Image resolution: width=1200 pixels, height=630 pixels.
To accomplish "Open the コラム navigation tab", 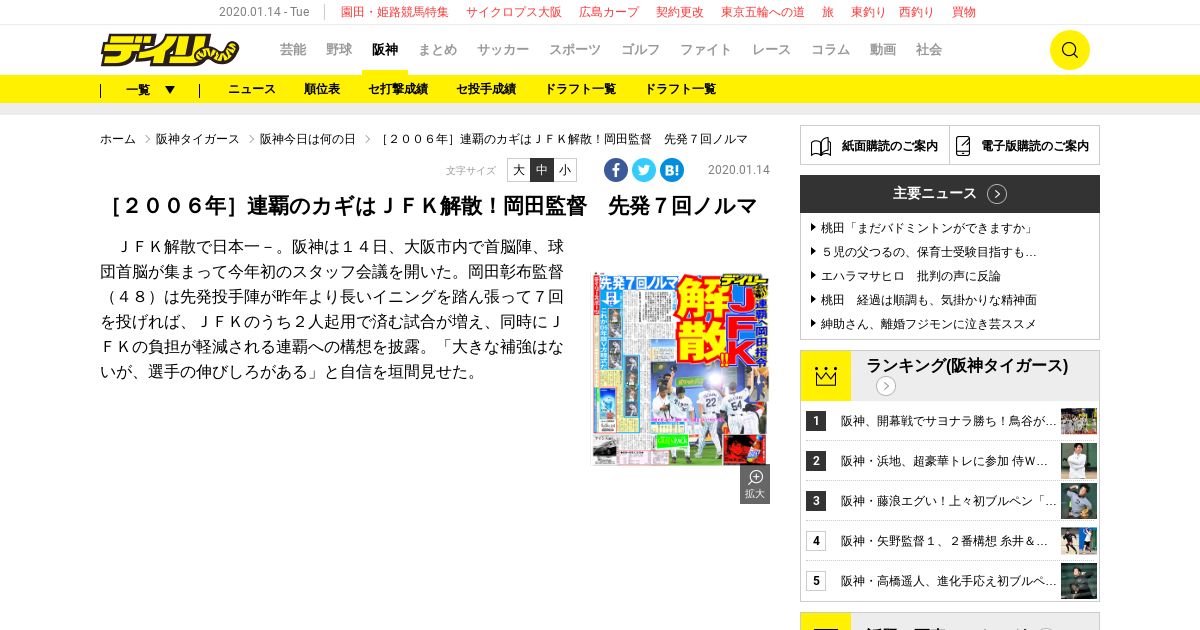I will (830, 50).
